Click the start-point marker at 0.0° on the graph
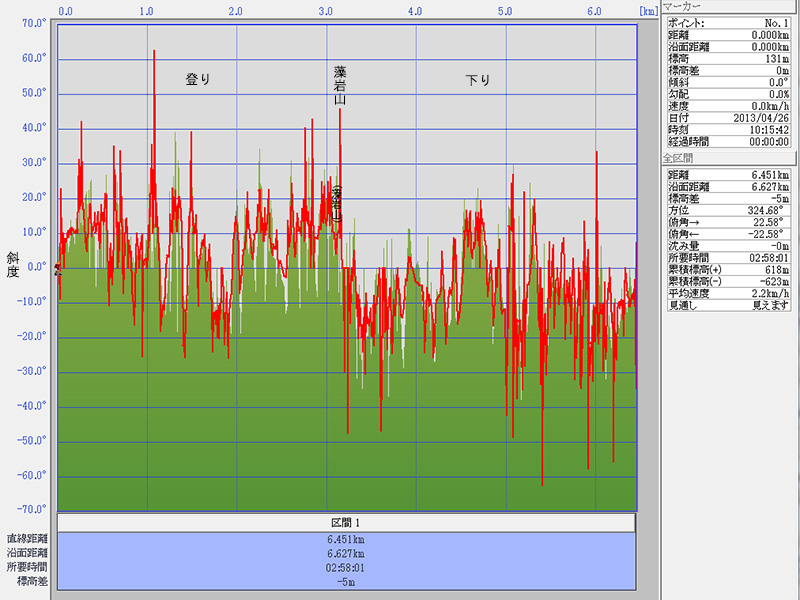Viewport: 800px width, 600px height. (x=57, y=268)
